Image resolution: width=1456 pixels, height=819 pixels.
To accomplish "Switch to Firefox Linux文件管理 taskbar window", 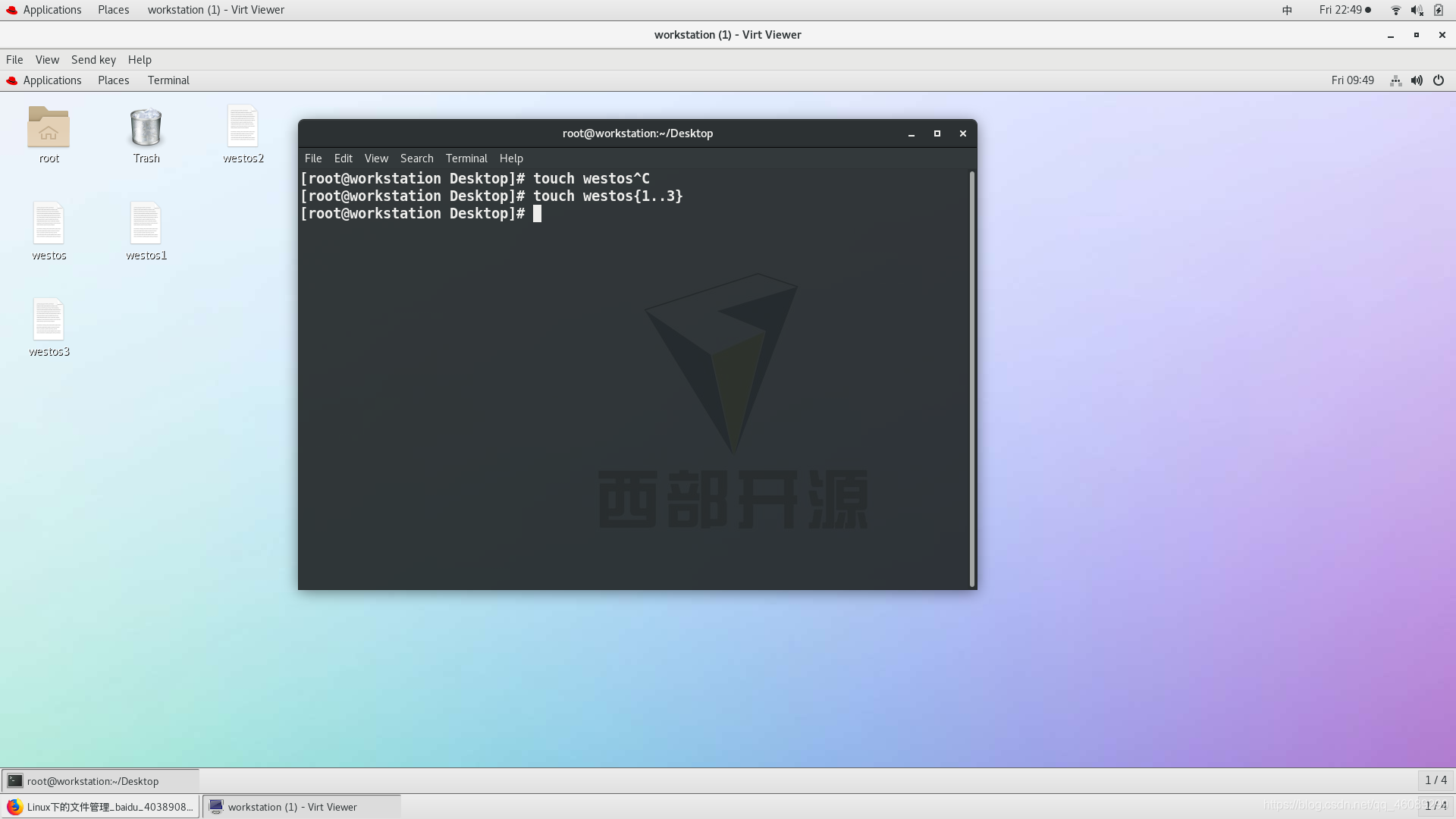I will 102,807.
